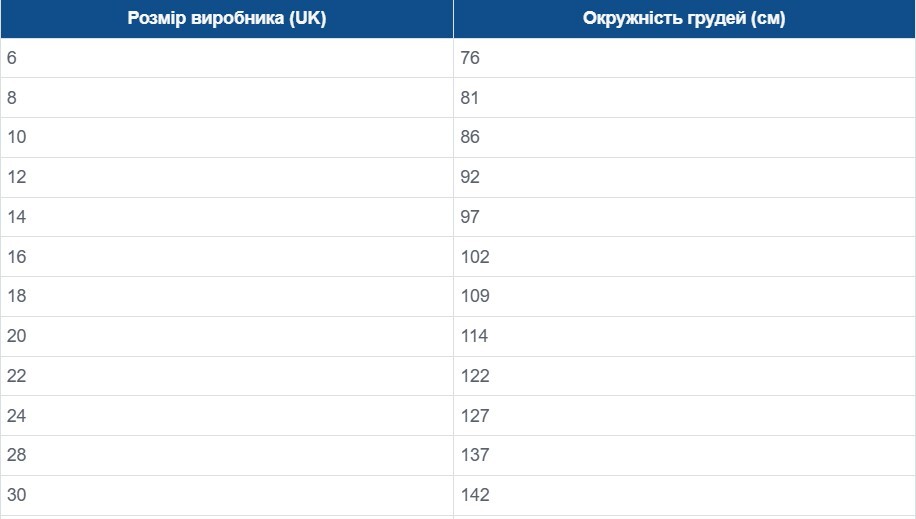Screen dimensions: 916x519
Task: Click the chest value 142 cell
Action: click(x=475, y=495)
